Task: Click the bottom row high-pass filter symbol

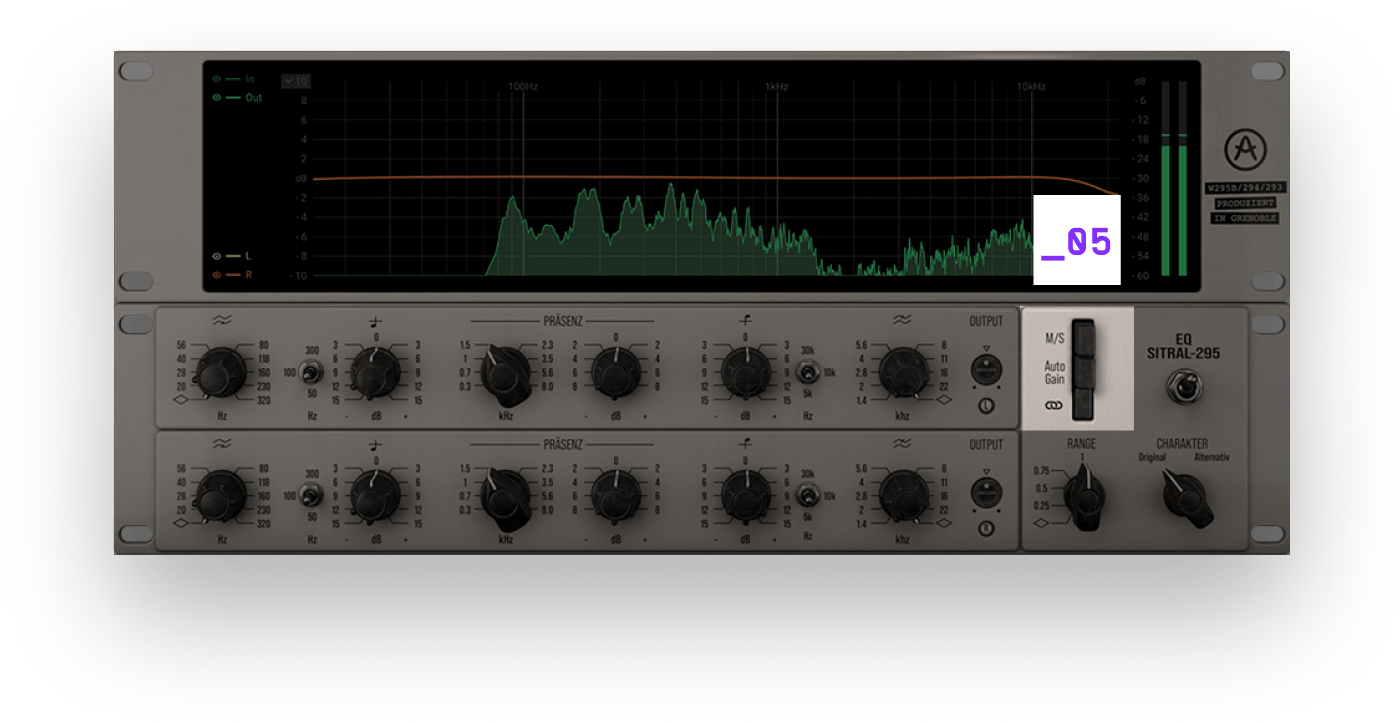Action: tap(221, 443)
